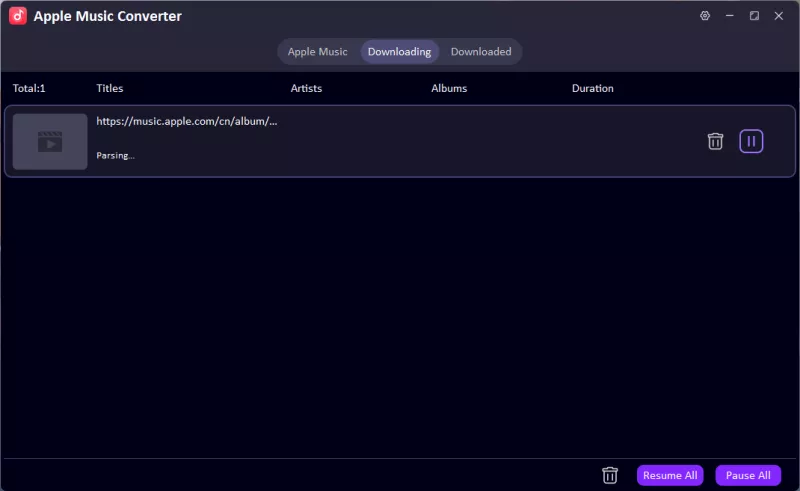The height and width of the screenshot is (491, 800).
Task: Click the Artists column header
Action: coord(306,88)
